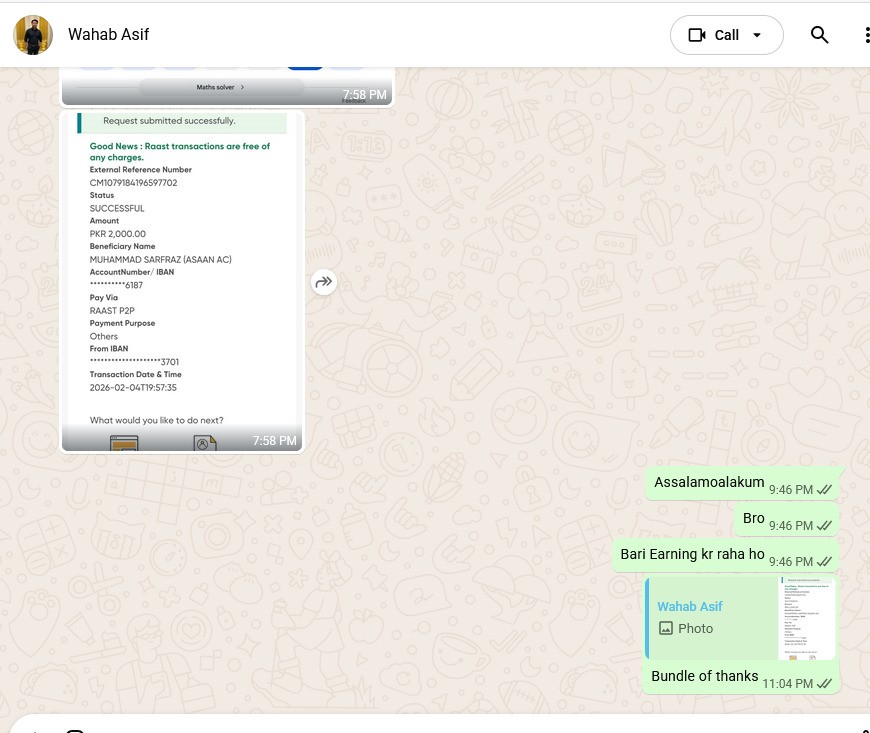The height and width of the screenshot is (733, 870).
Task: Click the video camera icon in Call button
Action: click(x=697, y=35)
